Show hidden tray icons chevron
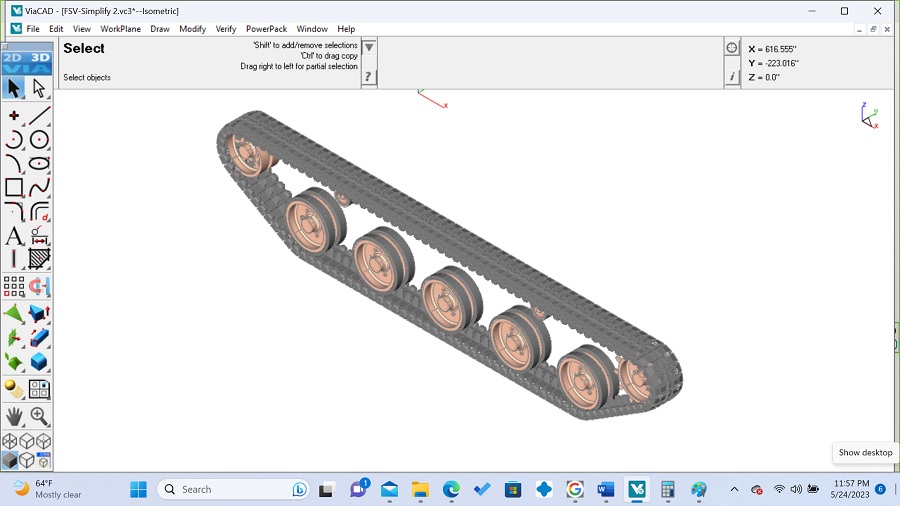 pyautogui.click(x=734, y=489)
